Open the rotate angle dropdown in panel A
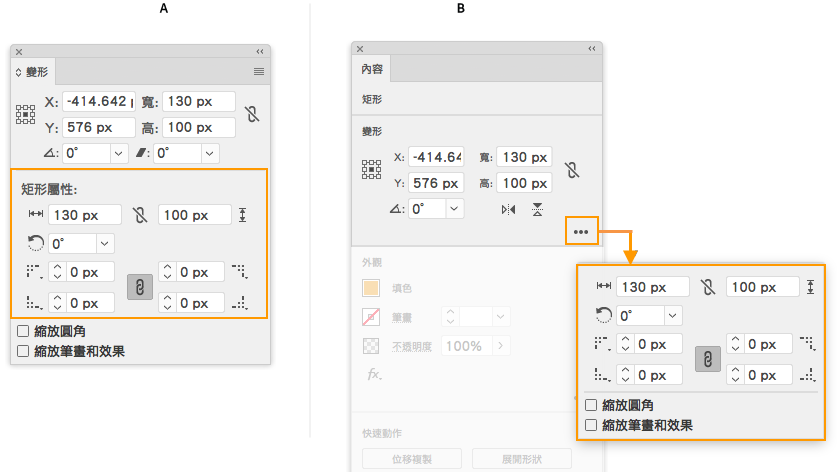The width and height of the screenshot is (837, 476). point(119,153)
